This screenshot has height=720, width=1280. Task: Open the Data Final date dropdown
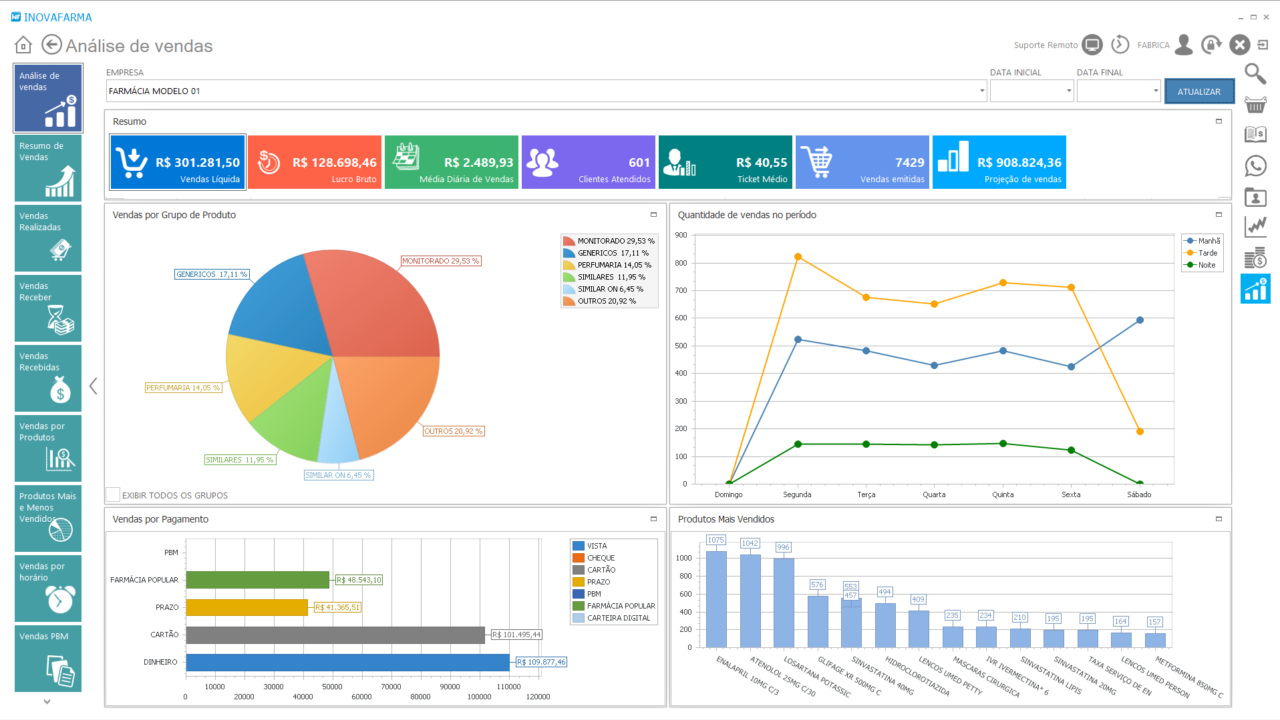[x=1155, y=91]
